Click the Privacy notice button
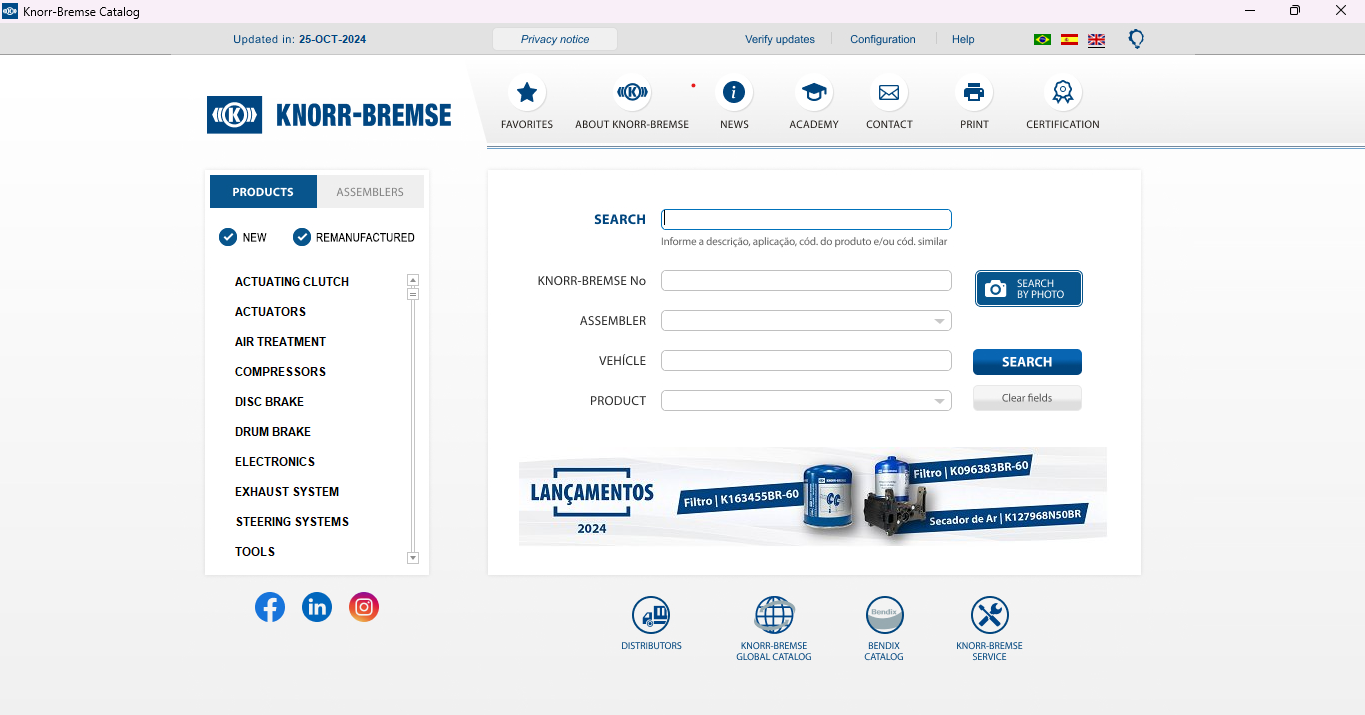This screenshot has height=715, width=1365. point(555,39)
